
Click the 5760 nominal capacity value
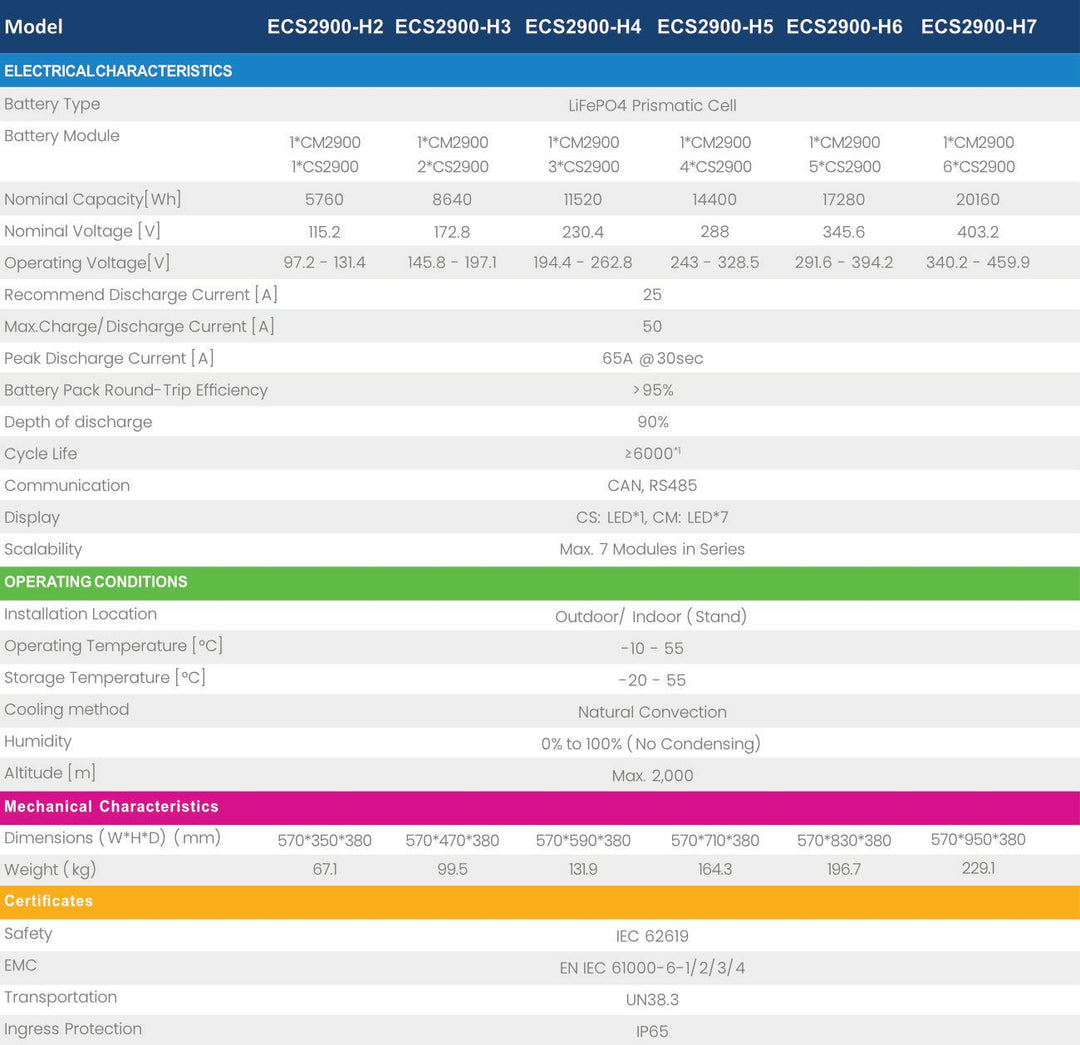(324, 200)
